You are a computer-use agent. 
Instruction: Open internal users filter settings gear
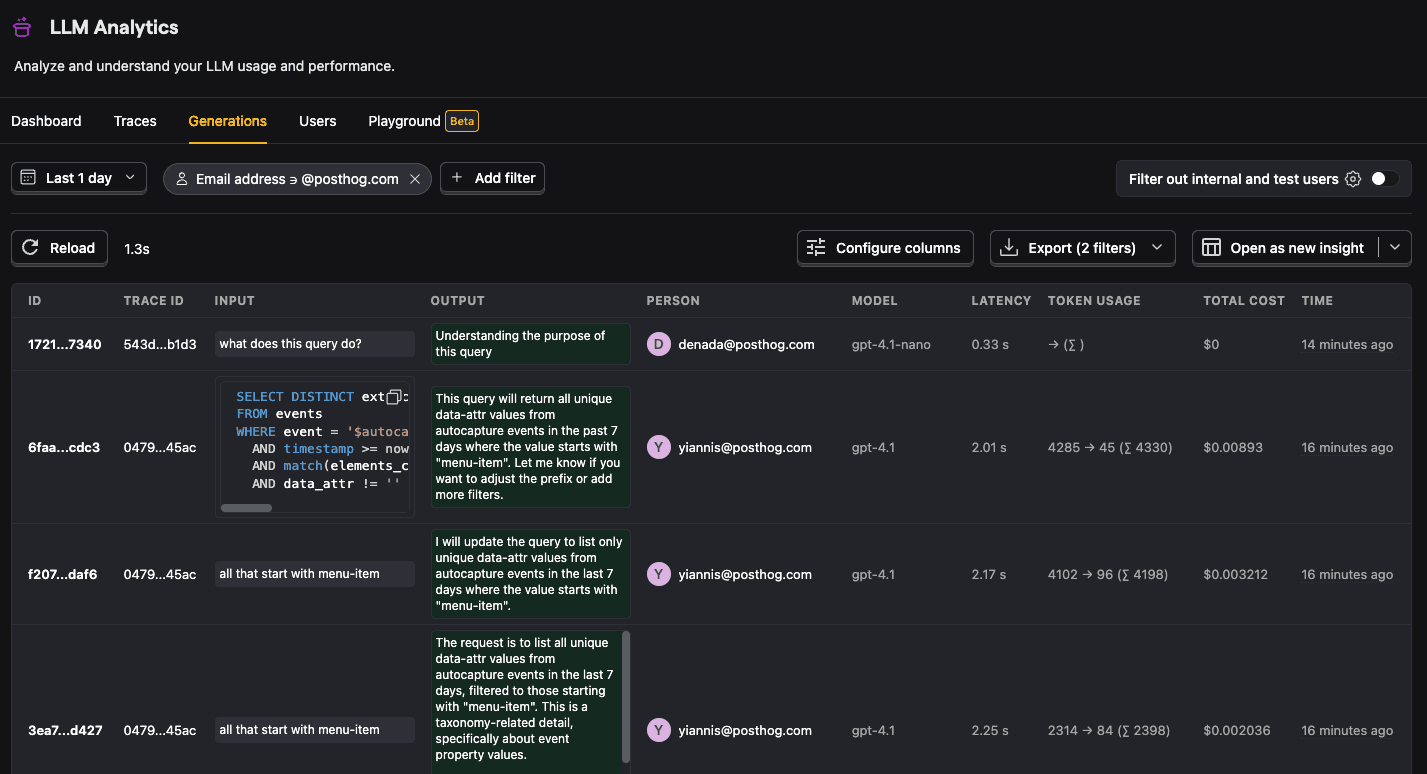click(1353, 179)
